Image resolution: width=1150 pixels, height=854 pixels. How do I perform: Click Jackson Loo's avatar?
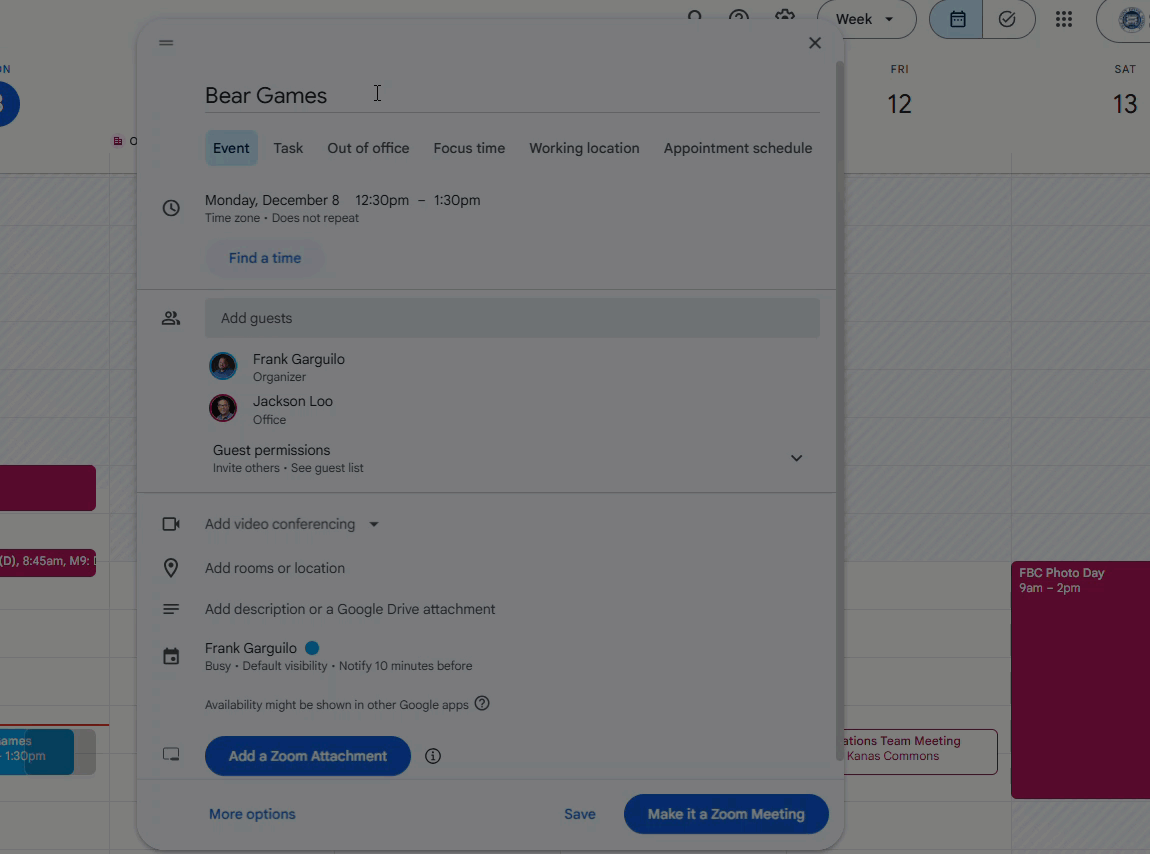[223, 409]
